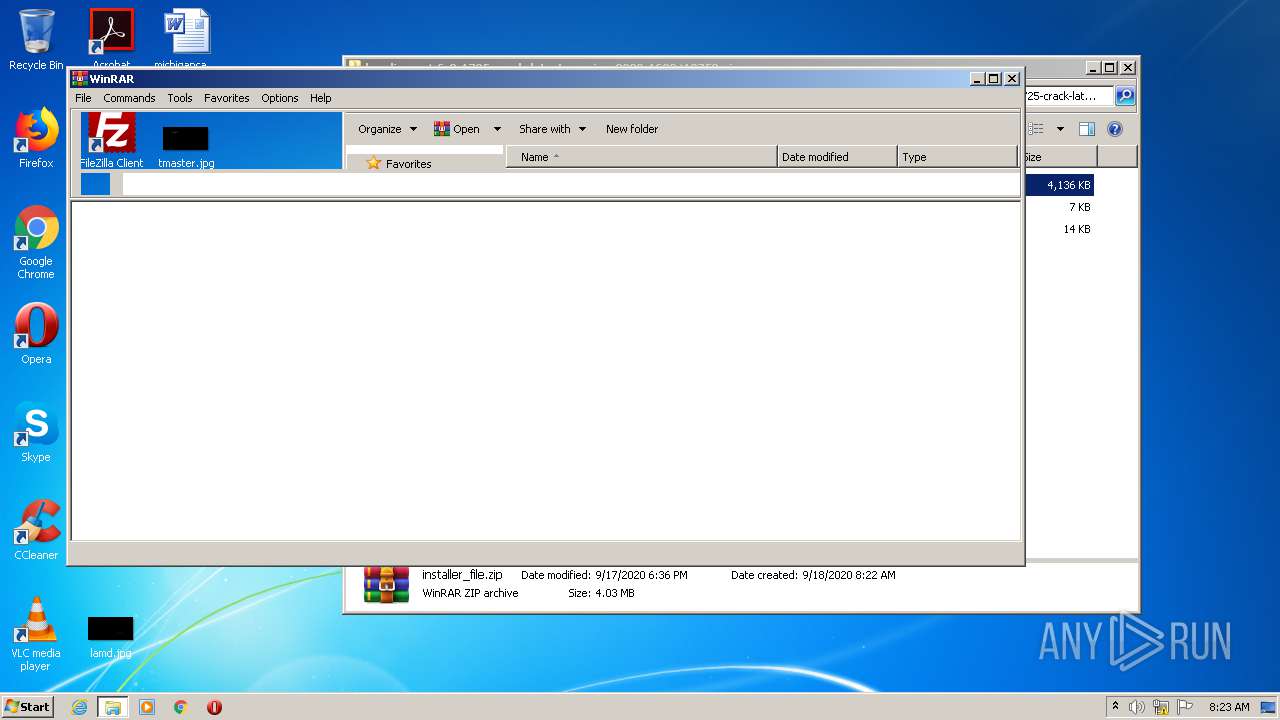Click the WinRAR title bar icon

[x=80, y=79]
